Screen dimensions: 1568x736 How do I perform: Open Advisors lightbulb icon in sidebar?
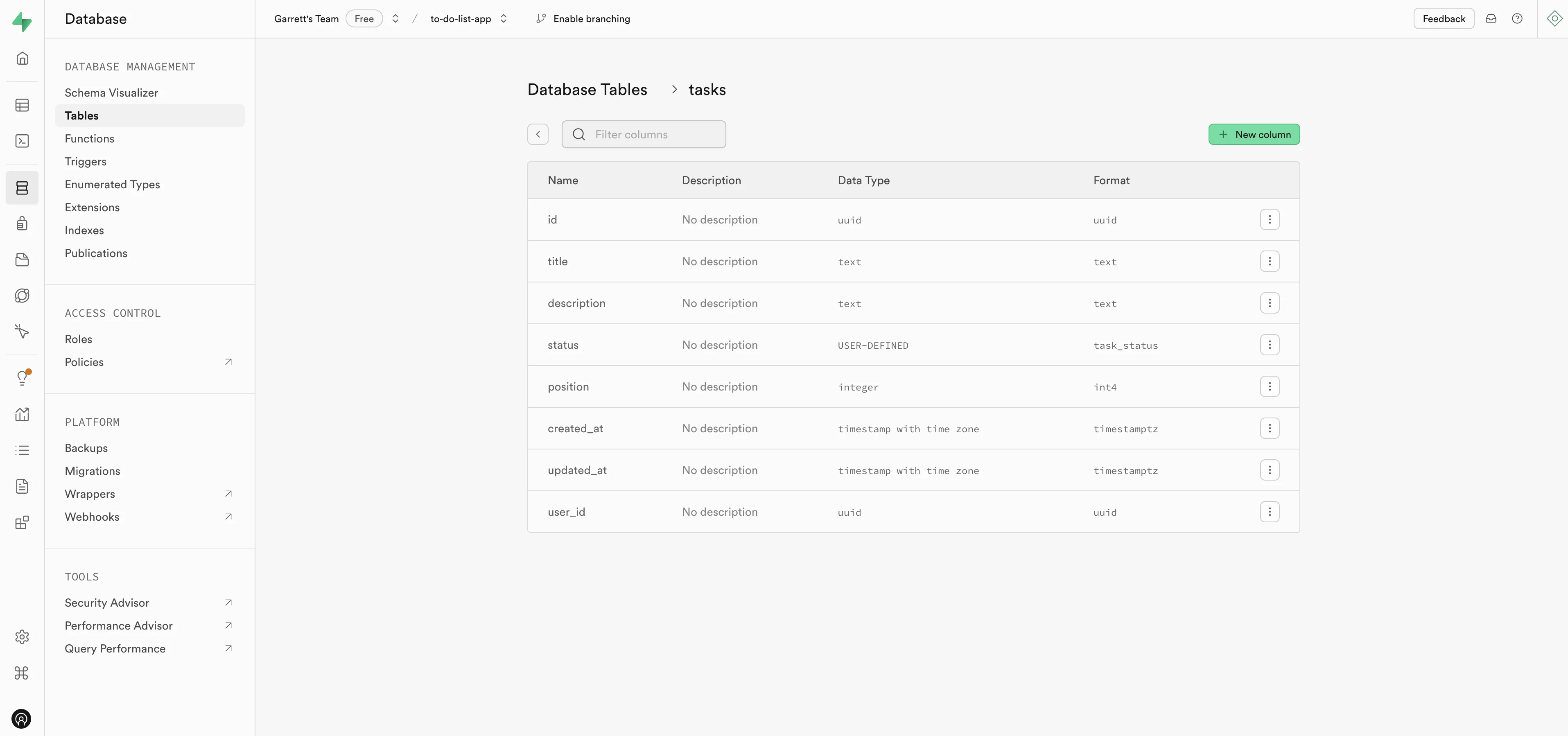22,378
